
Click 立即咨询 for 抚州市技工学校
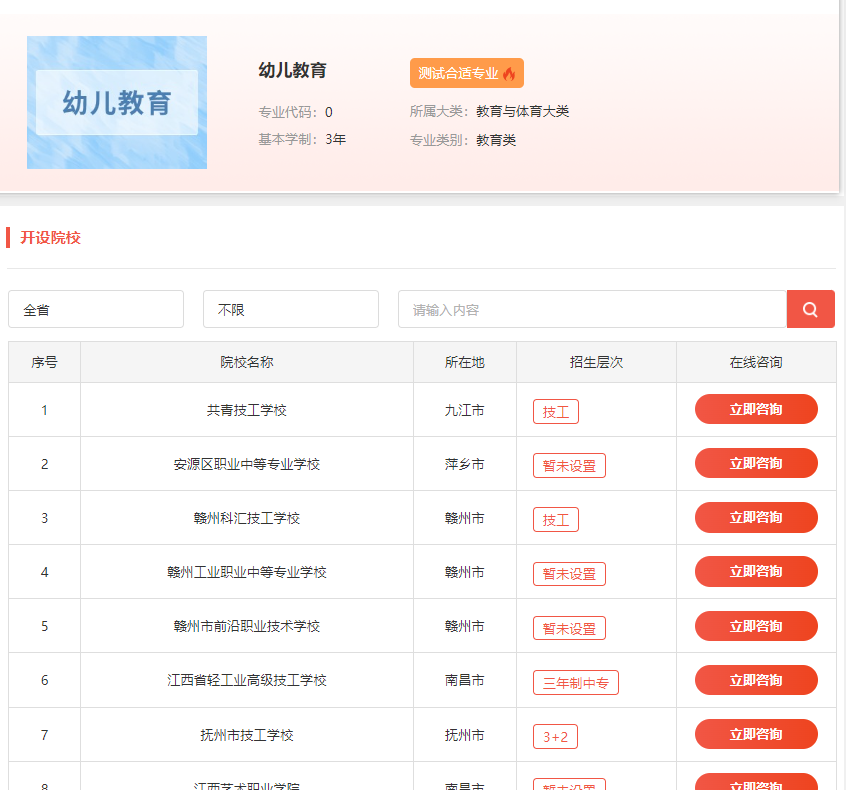click(755, 734)
